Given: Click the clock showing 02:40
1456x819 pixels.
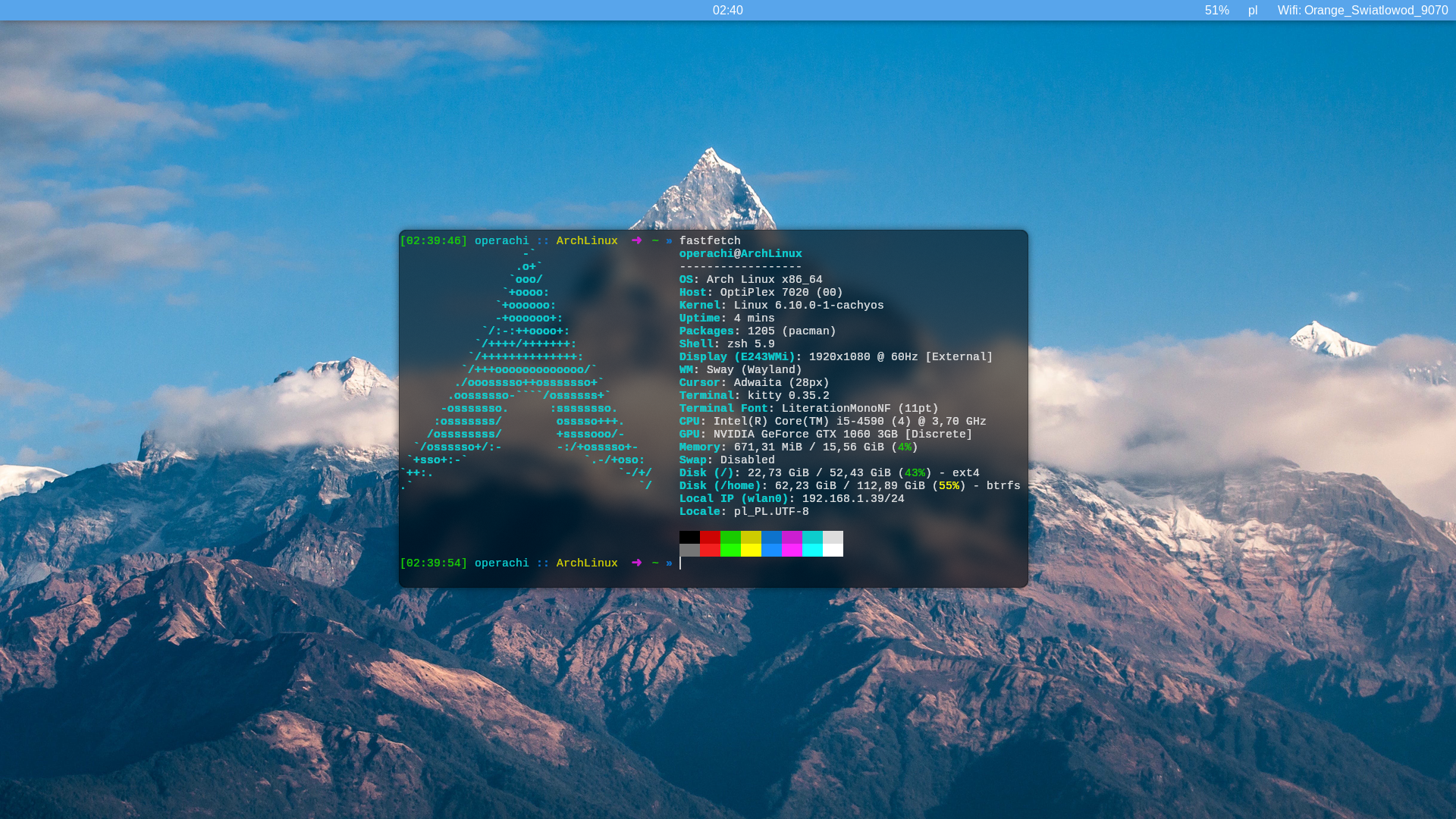Looking at the screenshot, I should pyautogui.click(x=727, y=10).
